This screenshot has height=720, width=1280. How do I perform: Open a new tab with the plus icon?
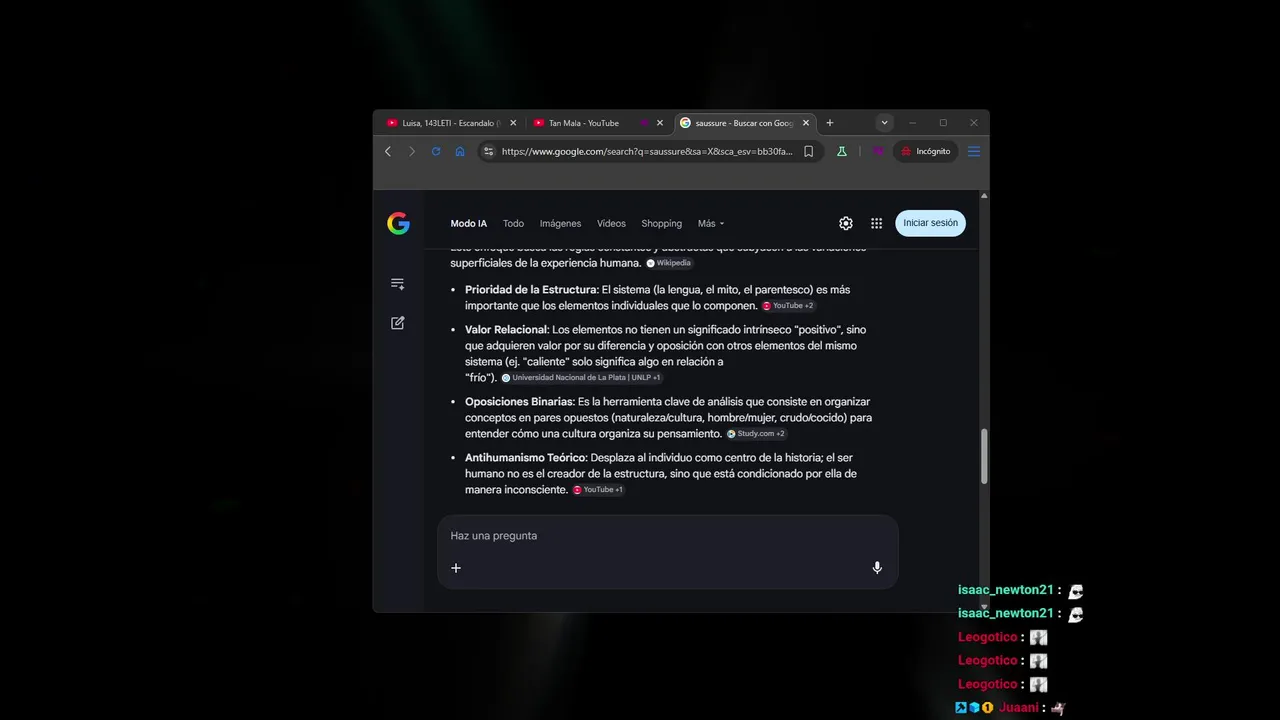point(830,123)
